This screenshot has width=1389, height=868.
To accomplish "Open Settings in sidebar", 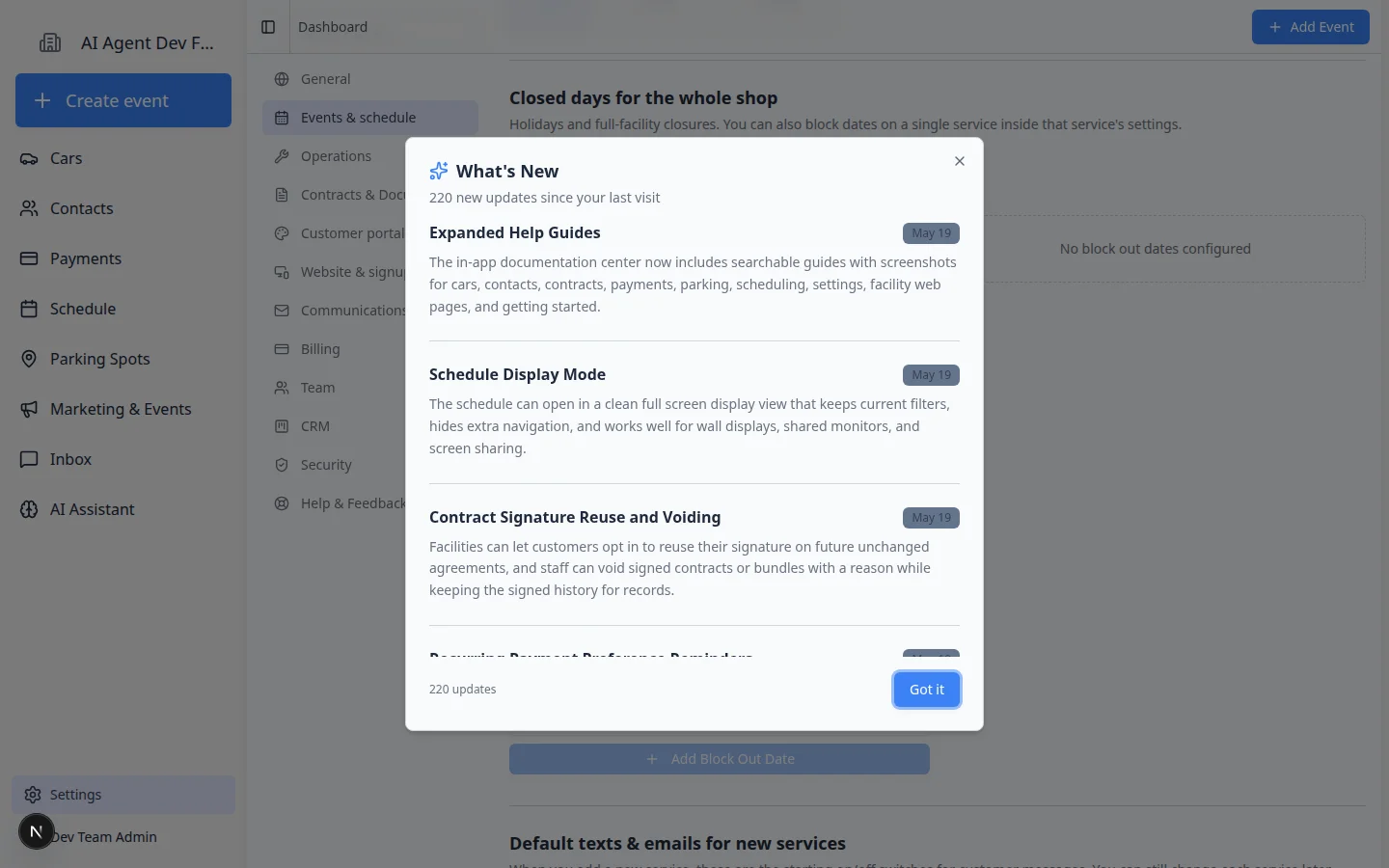I will click(123, 795).
